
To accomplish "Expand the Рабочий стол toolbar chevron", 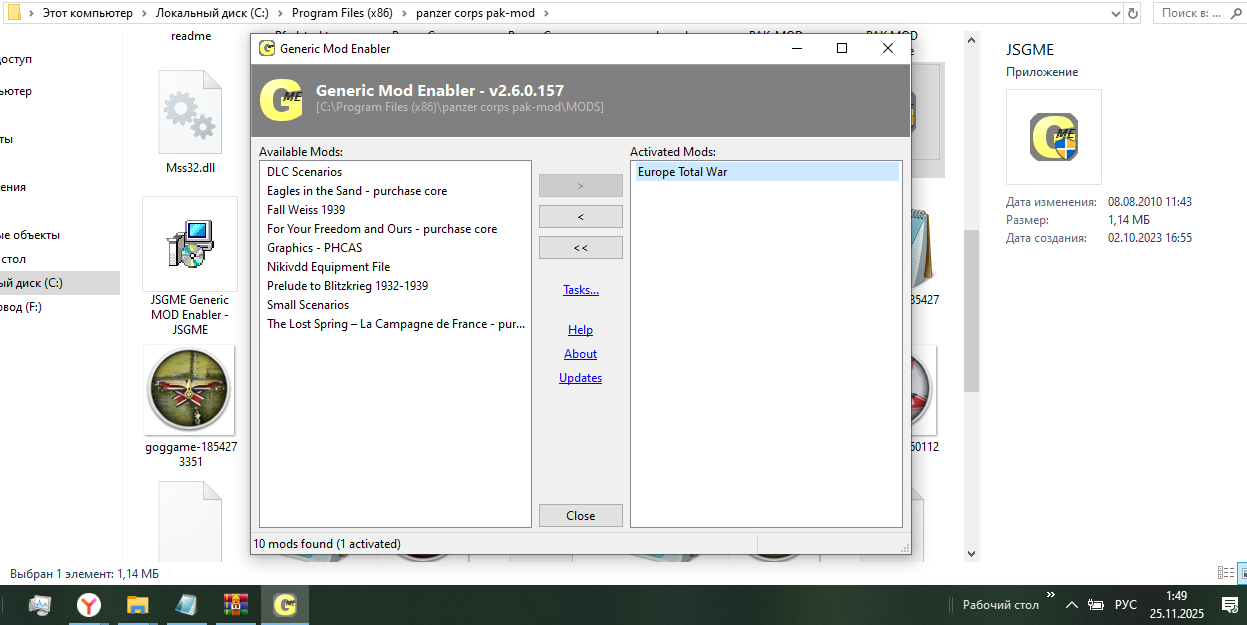I will [x=1048, y=603].
